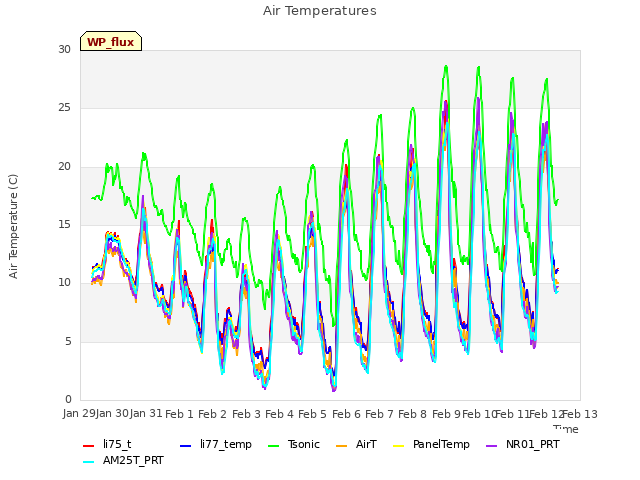Toggle the li77_temp legend entry
This screenshot has width=640, height=480.
216,444
